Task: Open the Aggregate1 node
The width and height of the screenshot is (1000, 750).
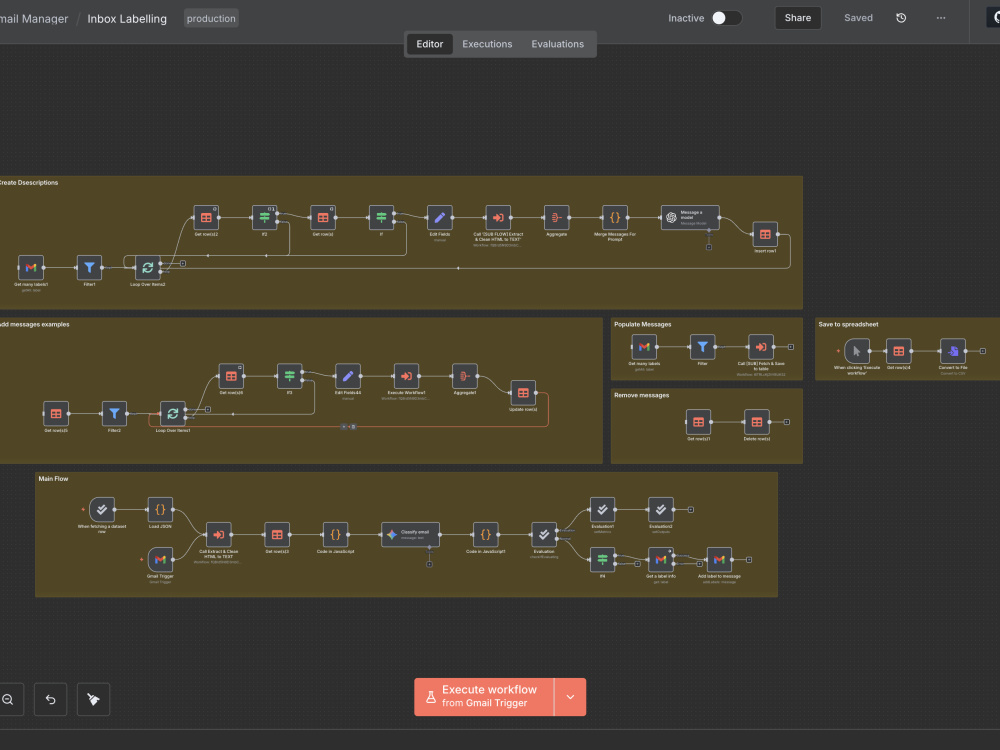Action: click(464, 376)
